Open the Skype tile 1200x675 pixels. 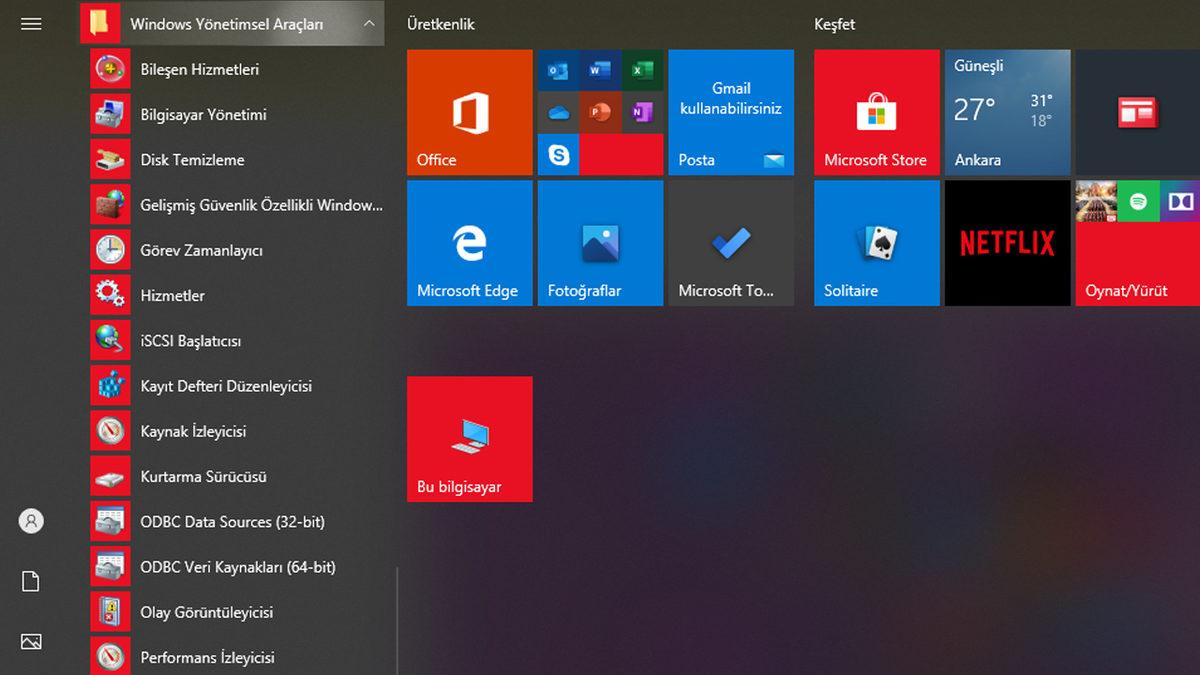558,155
